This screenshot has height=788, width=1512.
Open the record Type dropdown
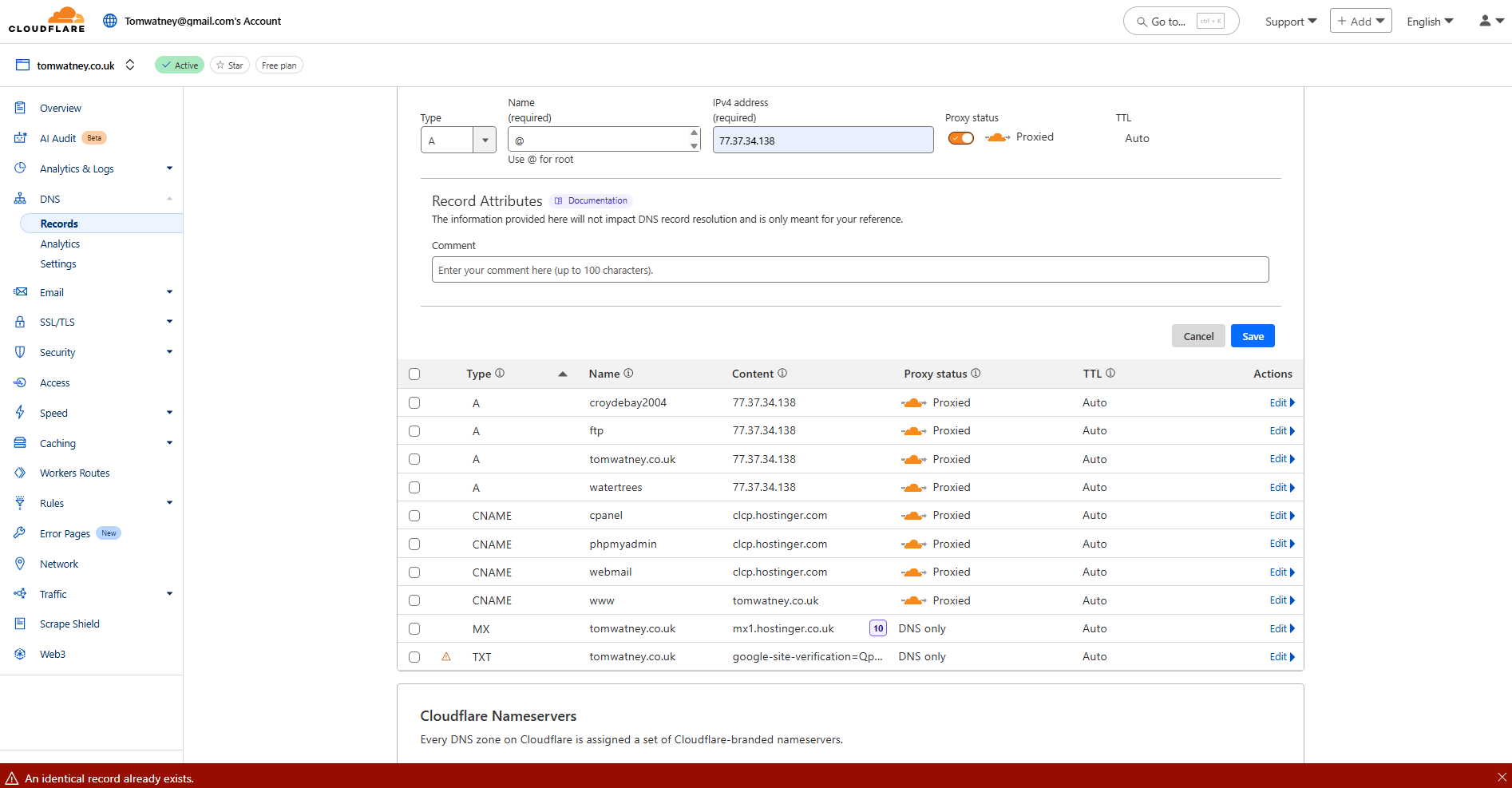pos(458,140)
